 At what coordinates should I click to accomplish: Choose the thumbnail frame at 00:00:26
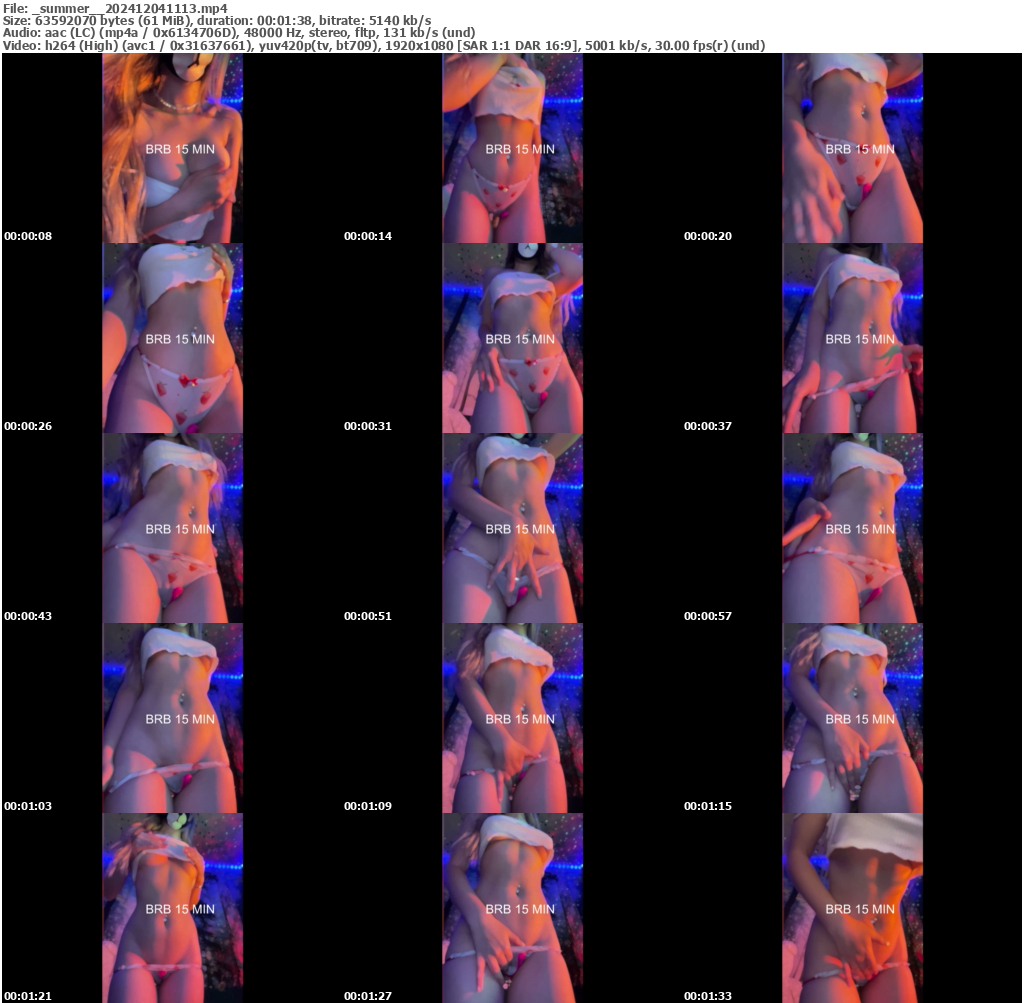(172, 338)
